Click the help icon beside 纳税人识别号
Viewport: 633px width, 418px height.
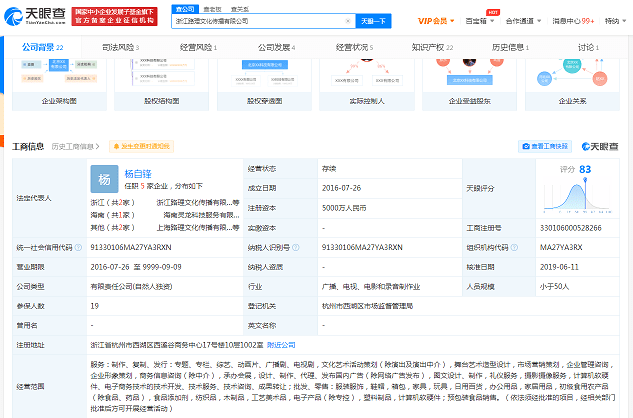pos(296,248)
